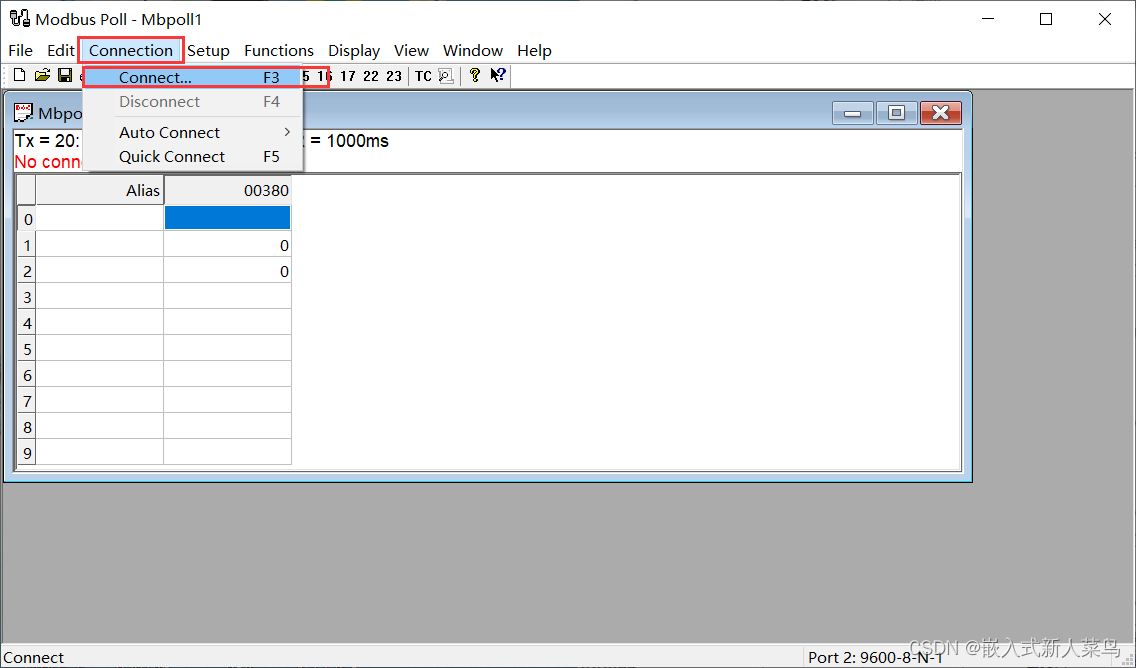Click the value cell of row 7
Viewport: 1136px width, 668px height.
[227, 401]
